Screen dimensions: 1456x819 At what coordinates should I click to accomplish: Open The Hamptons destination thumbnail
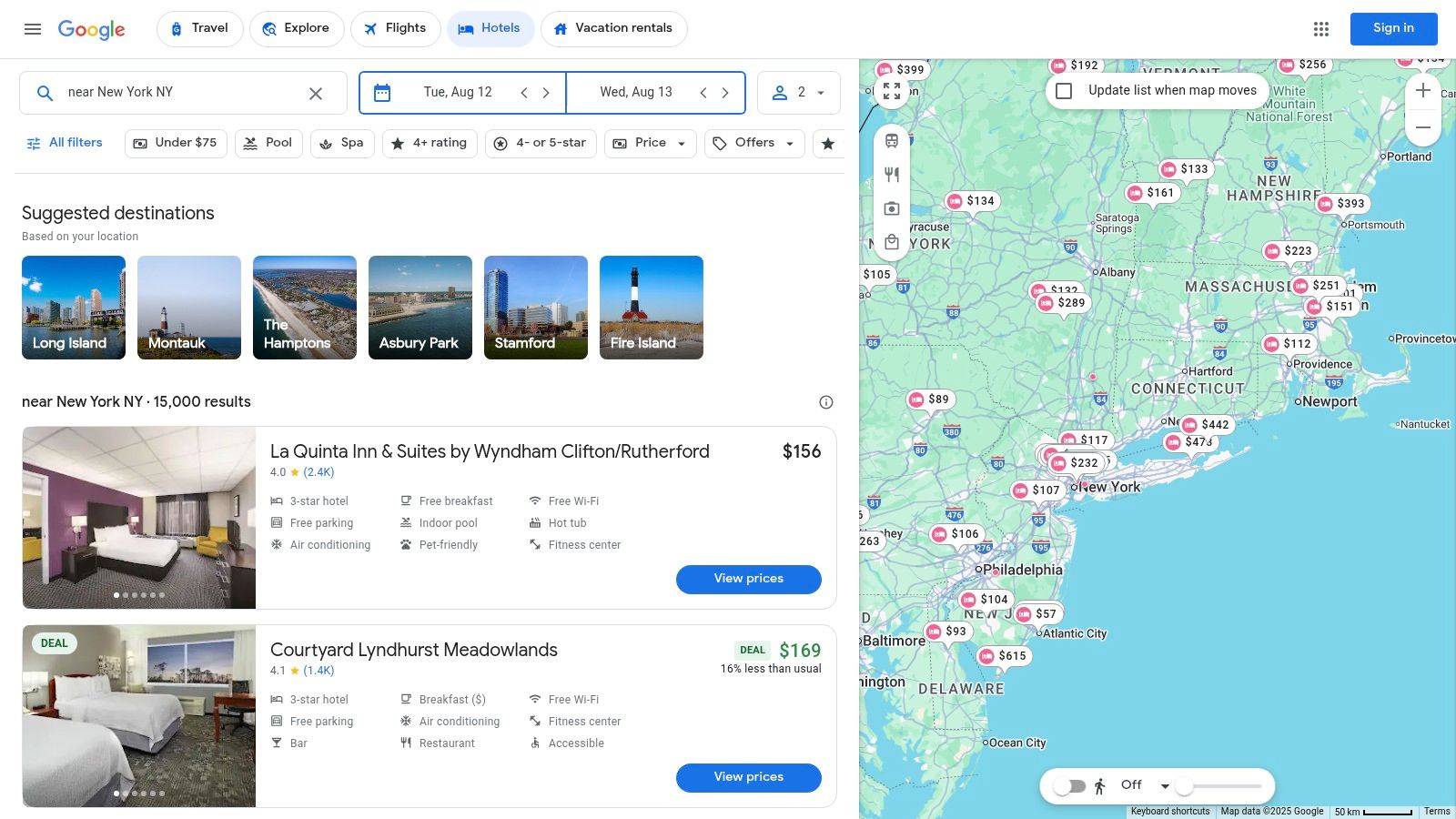coord(305,308)
